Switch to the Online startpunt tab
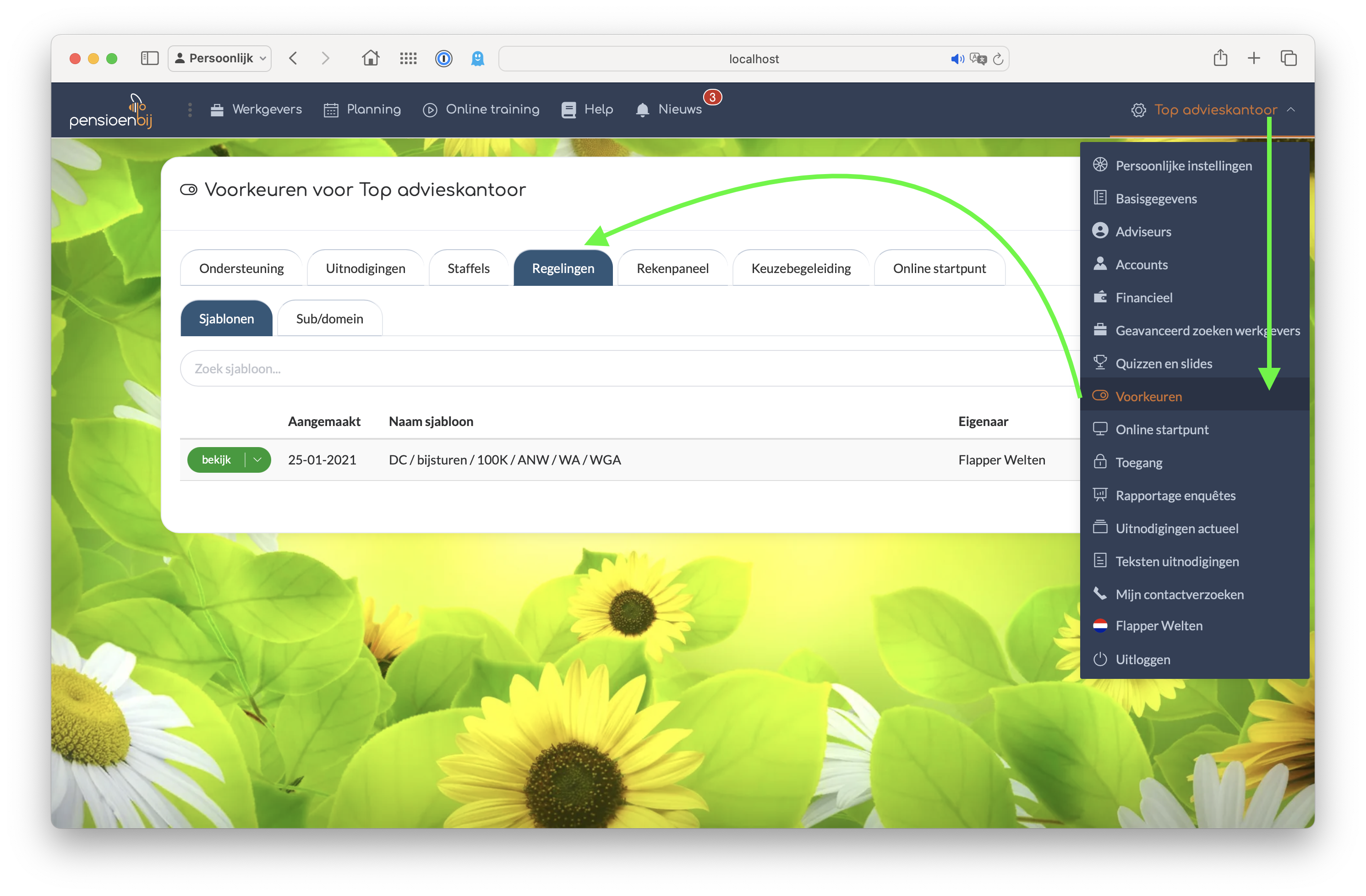Viewport: 1366px width, 896px height. 940,268
